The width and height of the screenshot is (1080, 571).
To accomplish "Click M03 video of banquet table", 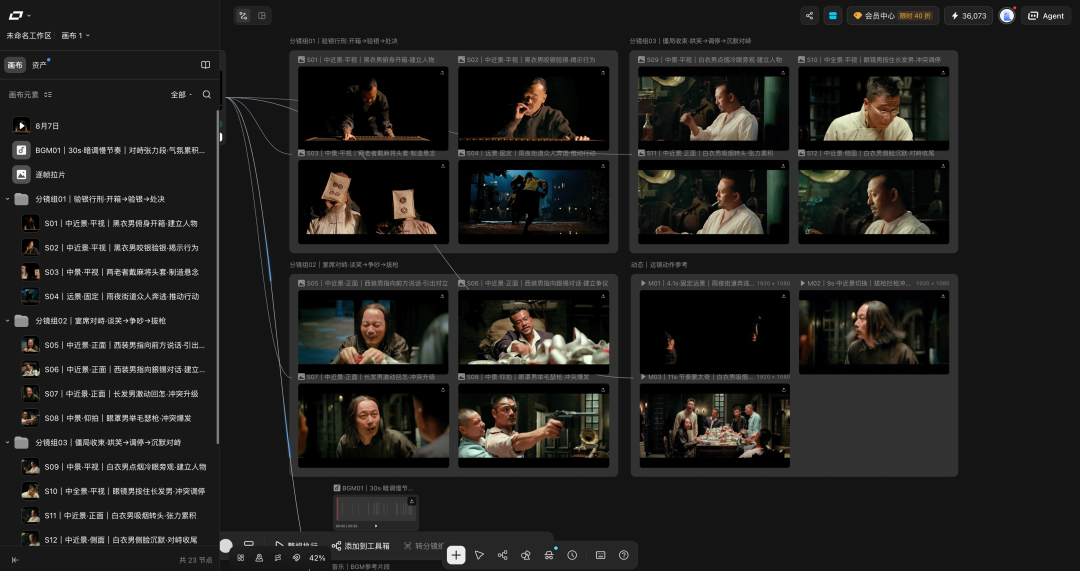I will click(714, 426).
